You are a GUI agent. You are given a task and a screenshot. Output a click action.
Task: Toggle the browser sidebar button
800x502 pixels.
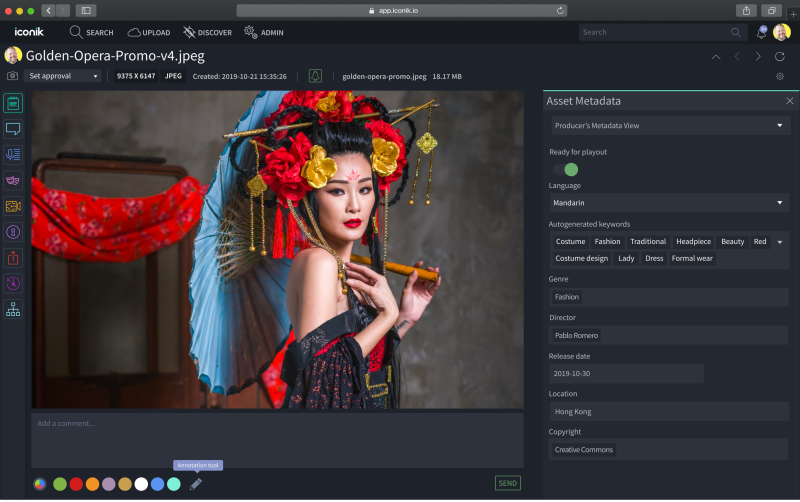pos(86,10)
